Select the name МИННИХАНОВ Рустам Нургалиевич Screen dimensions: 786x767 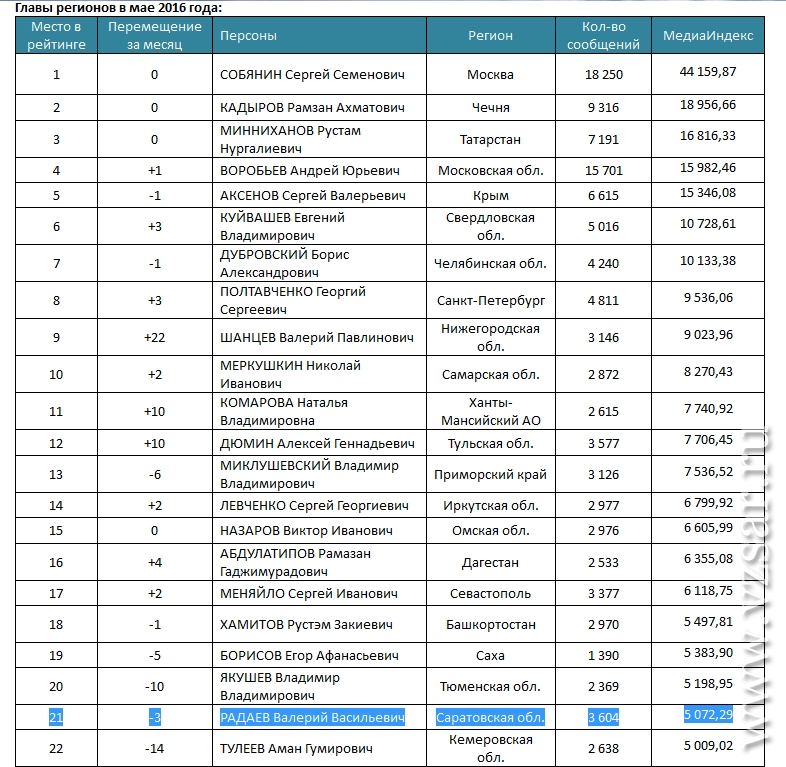(290, 139)
